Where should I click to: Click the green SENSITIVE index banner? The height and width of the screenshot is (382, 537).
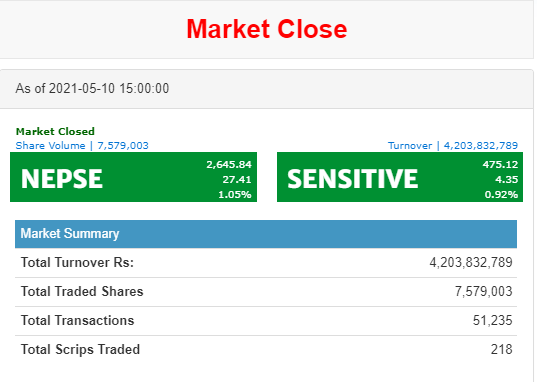(400, 177)
